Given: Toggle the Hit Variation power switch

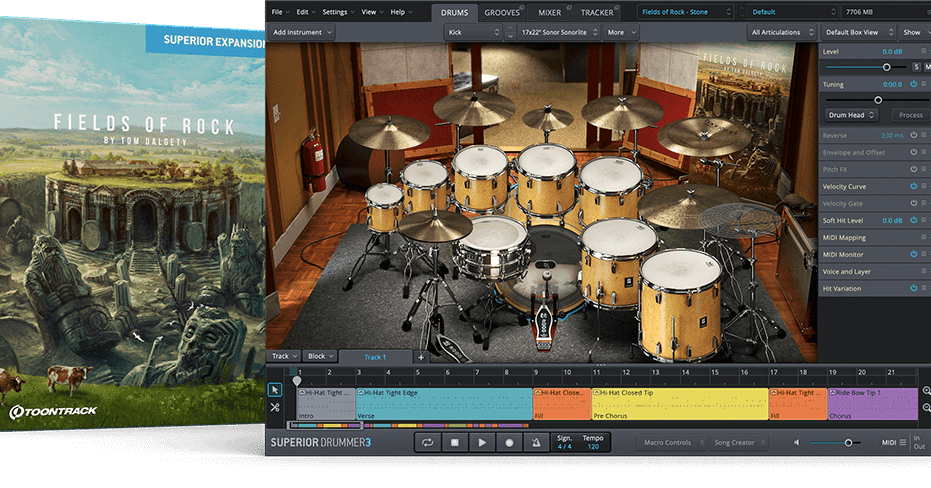Looking at the screenshot, I should click(914, 288).
